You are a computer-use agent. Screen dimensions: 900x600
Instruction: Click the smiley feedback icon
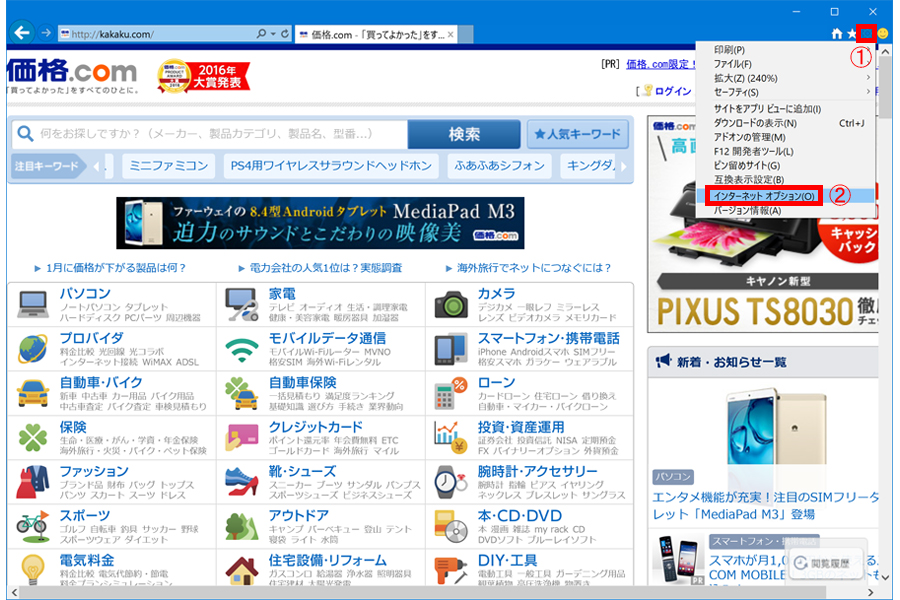click(x=883, y=34)
